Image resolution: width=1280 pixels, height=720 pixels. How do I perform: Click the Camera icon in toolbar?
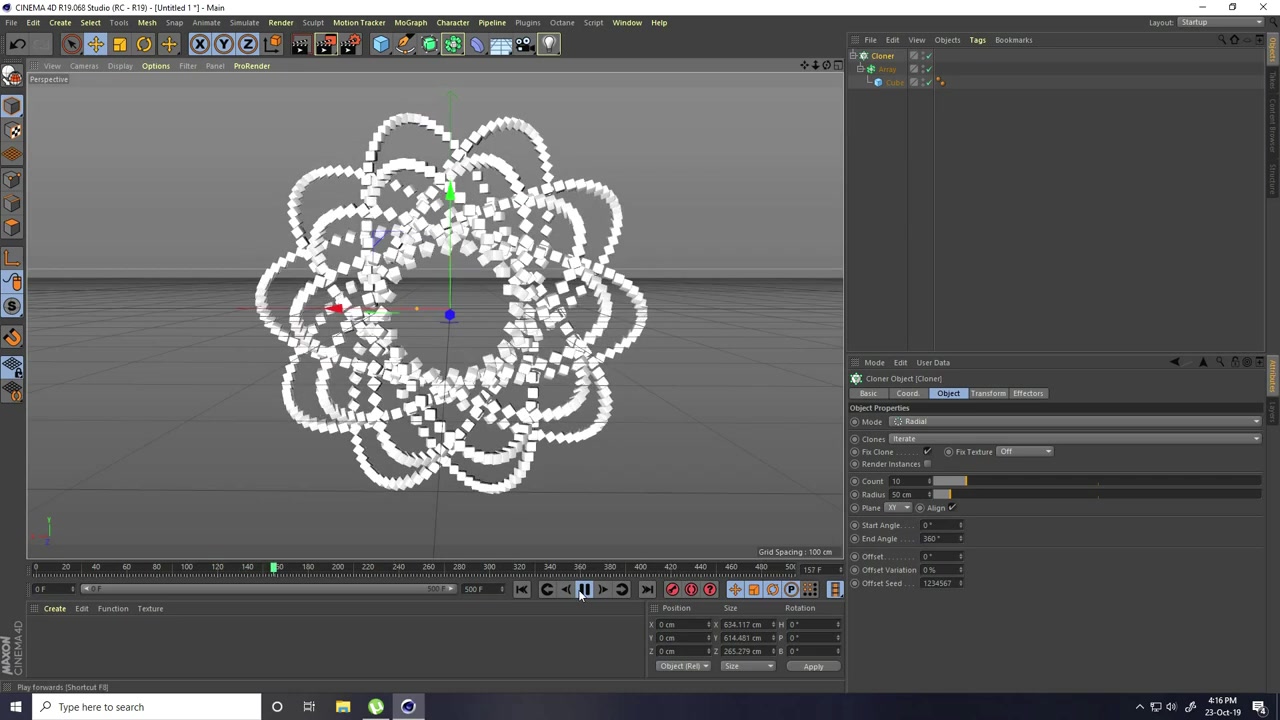pyautogui.click(x=525, y=44)
